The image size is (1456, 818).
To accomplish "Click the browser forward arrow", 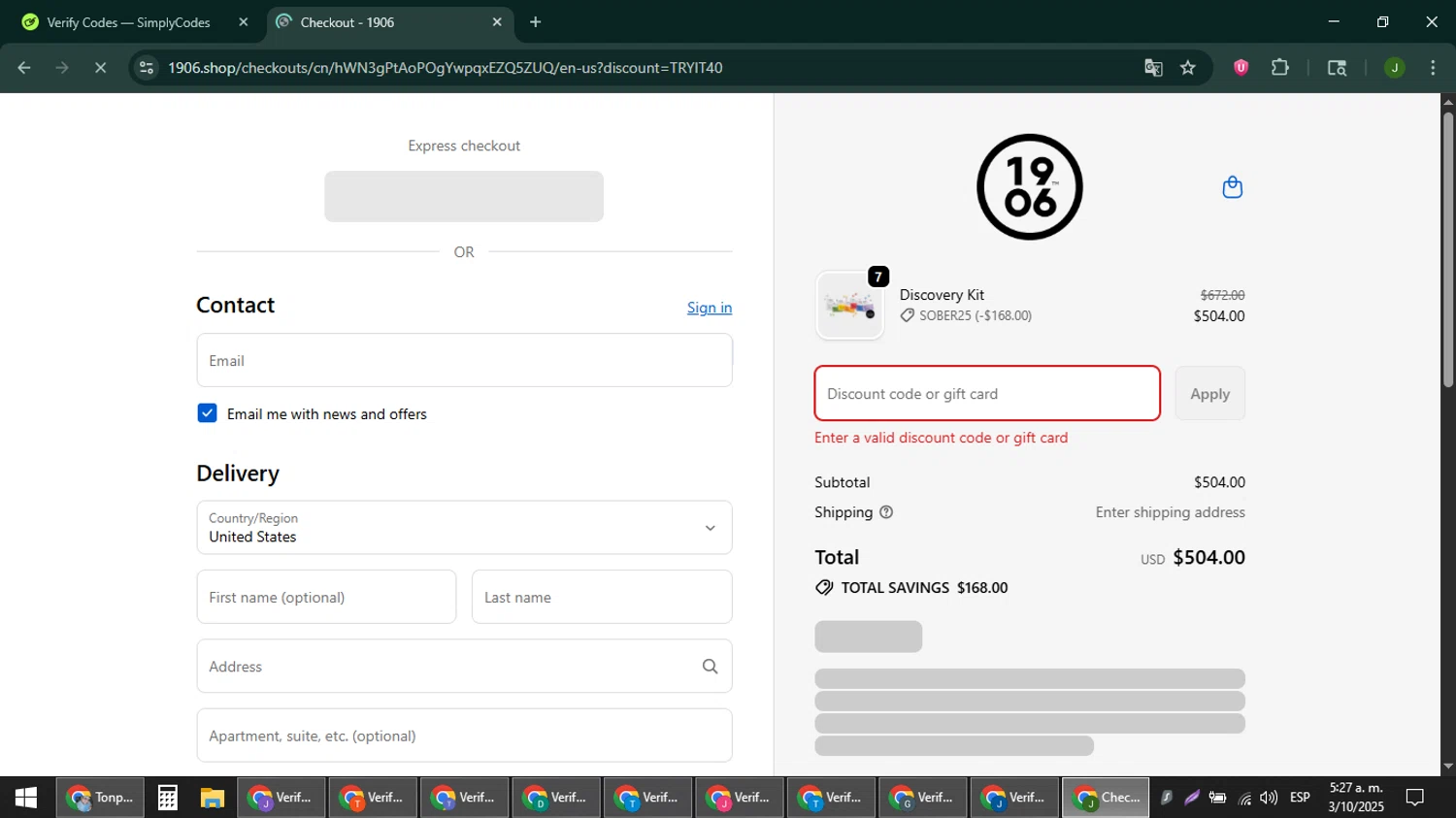I will click(62, 68).
